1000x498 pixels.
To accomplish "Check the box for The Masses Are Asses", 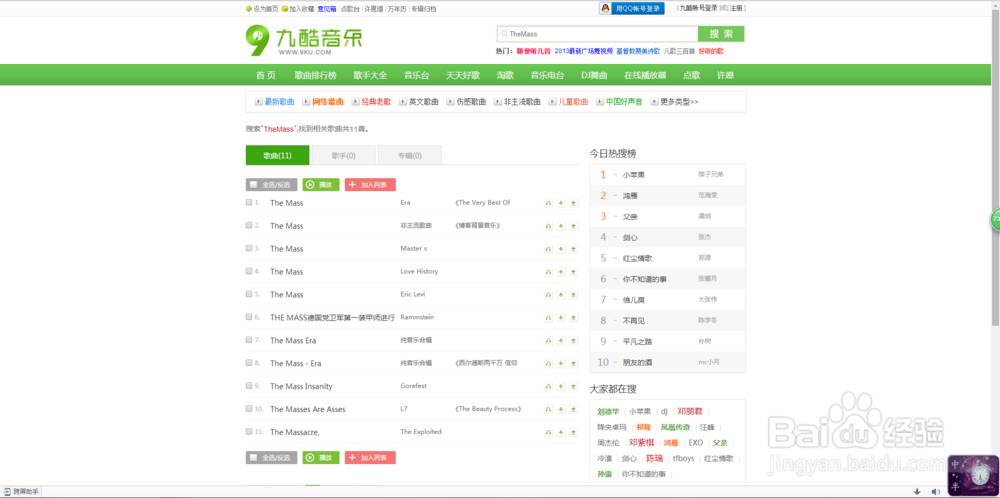I will 249,409.
